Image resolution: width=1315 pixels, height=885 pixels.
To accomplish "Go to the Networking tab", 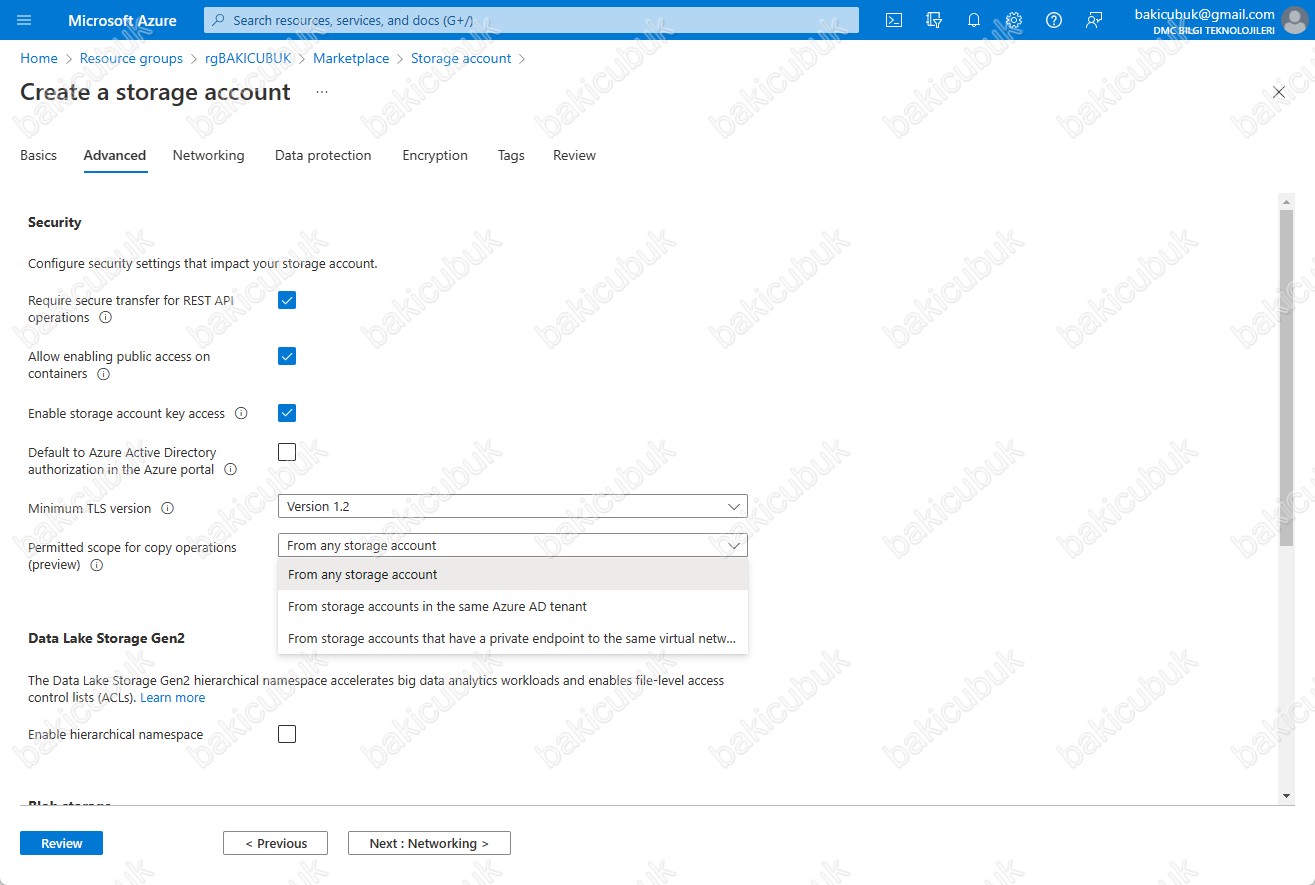I will [x=208, y=156].
